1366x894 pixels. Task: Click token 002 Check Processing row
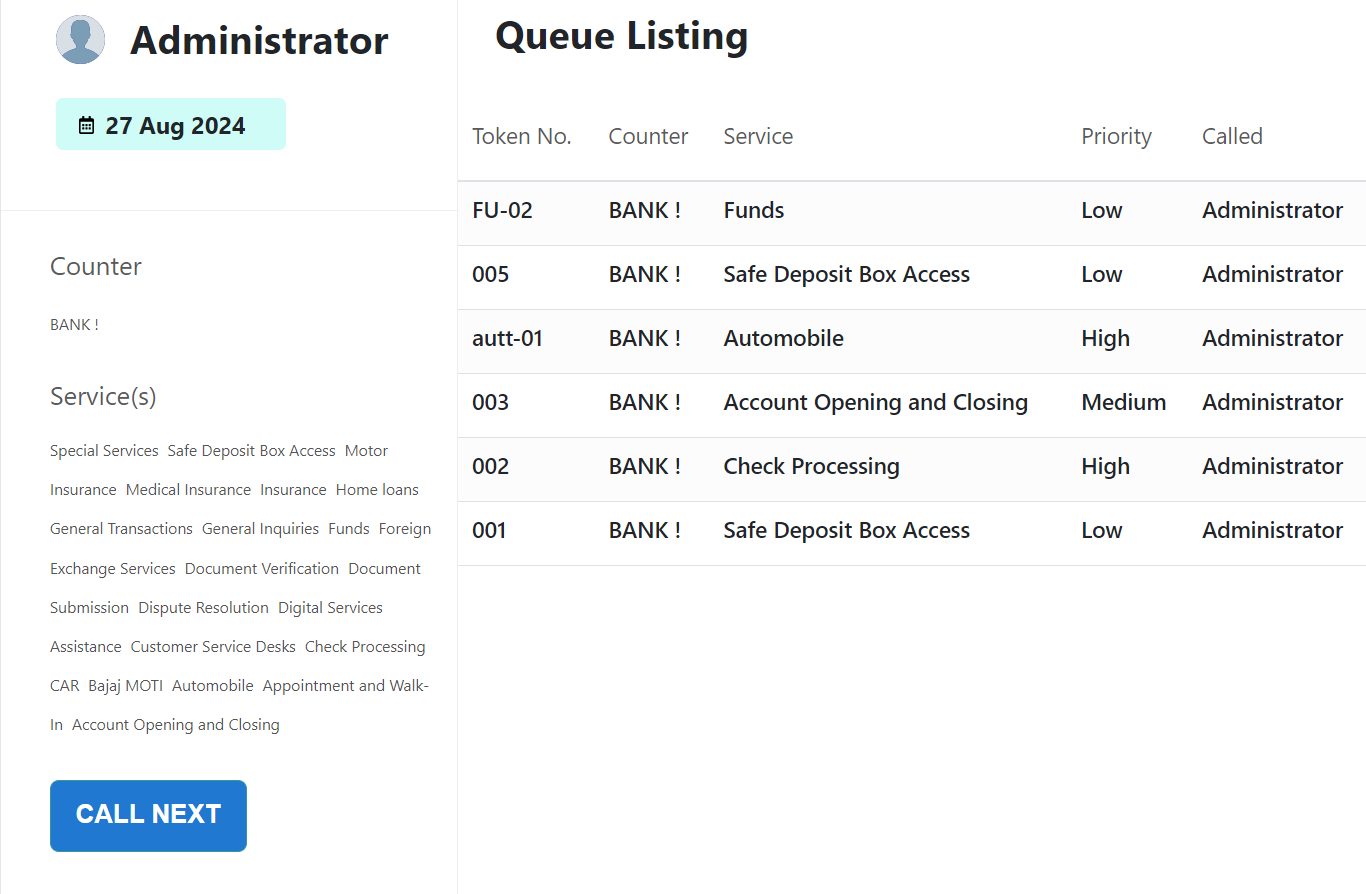[x=811, y=467]
